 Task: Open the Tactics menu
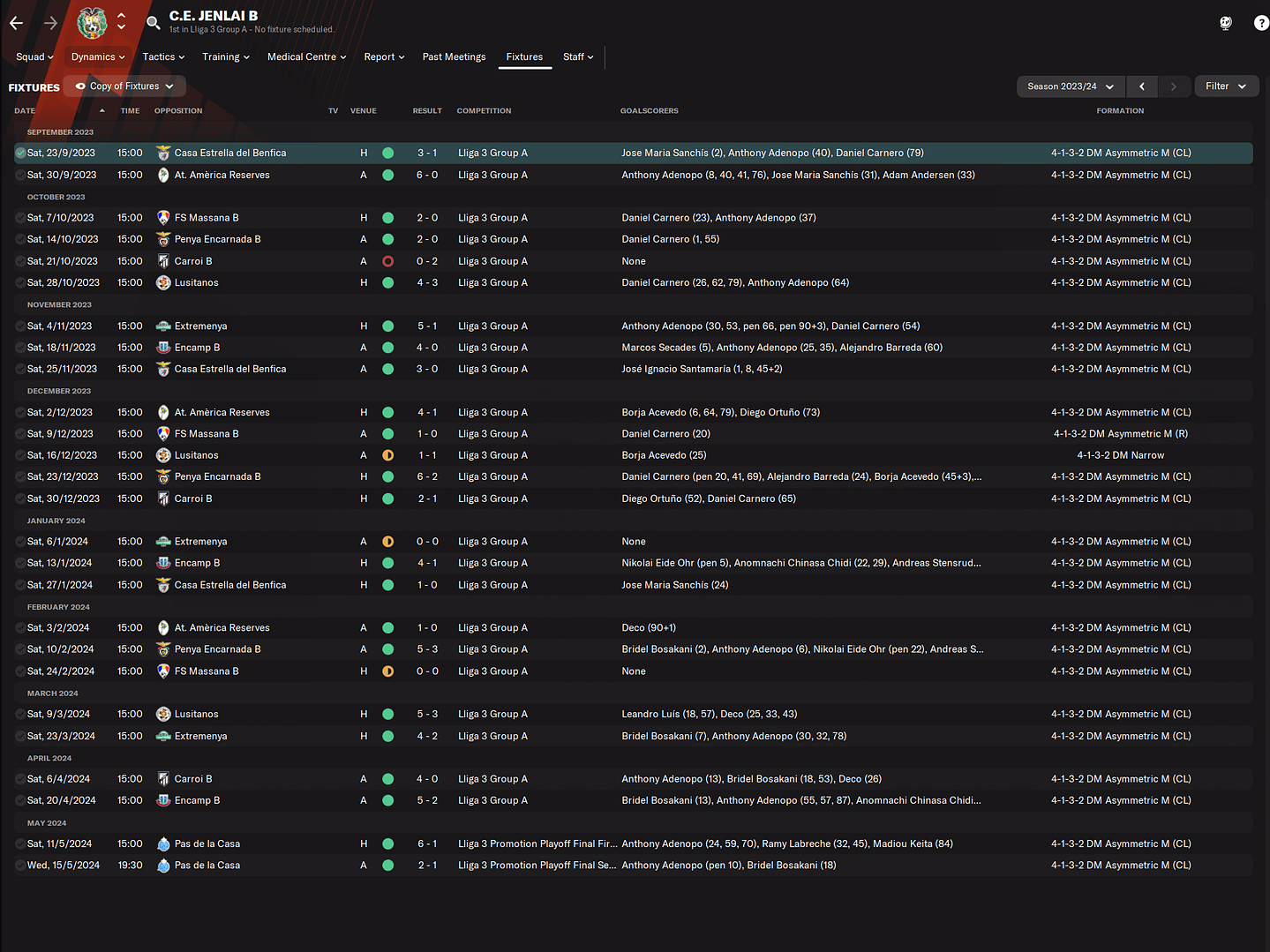pos(163,57)
